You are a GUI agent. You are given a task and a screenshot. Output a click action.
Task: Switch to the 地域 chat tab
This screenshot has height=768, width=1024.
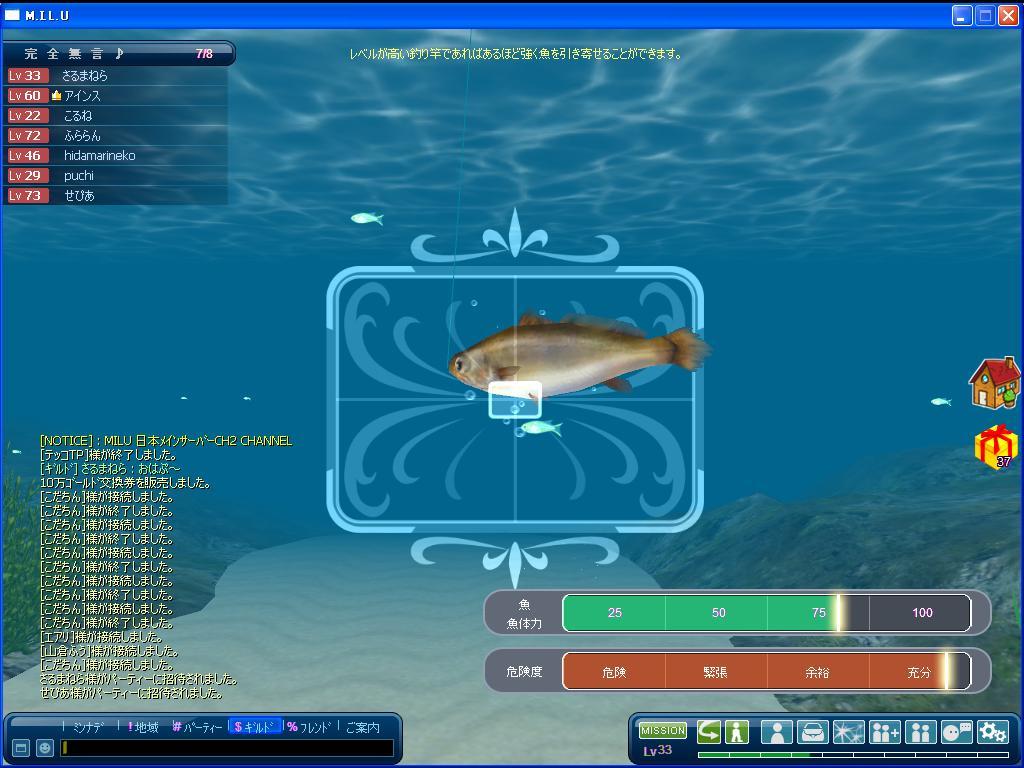(x=142, y=727)
